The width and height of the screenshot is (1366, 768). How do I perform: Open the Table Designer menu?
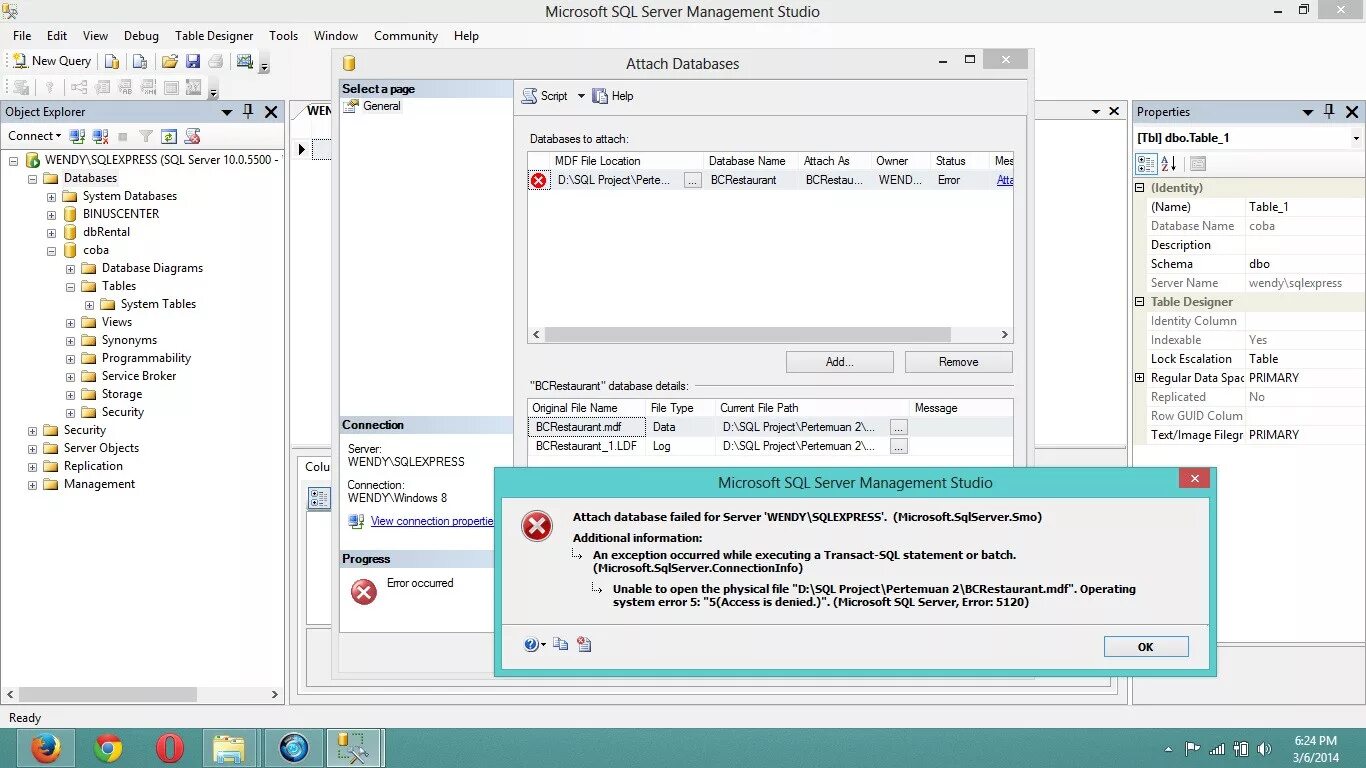pos(214,35)
